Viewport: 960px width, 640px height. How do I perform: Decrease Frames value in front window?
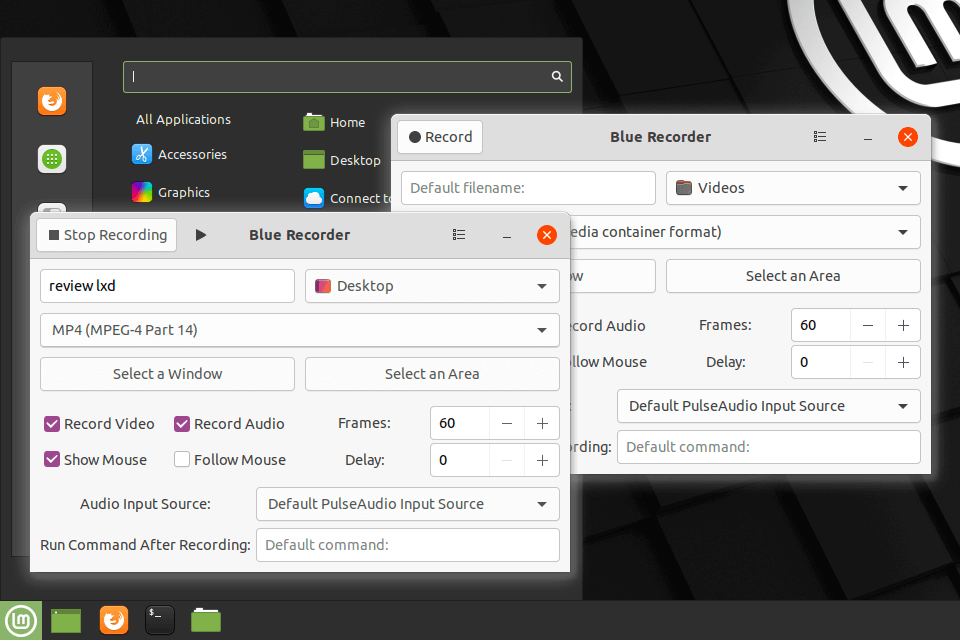(507, 423)
